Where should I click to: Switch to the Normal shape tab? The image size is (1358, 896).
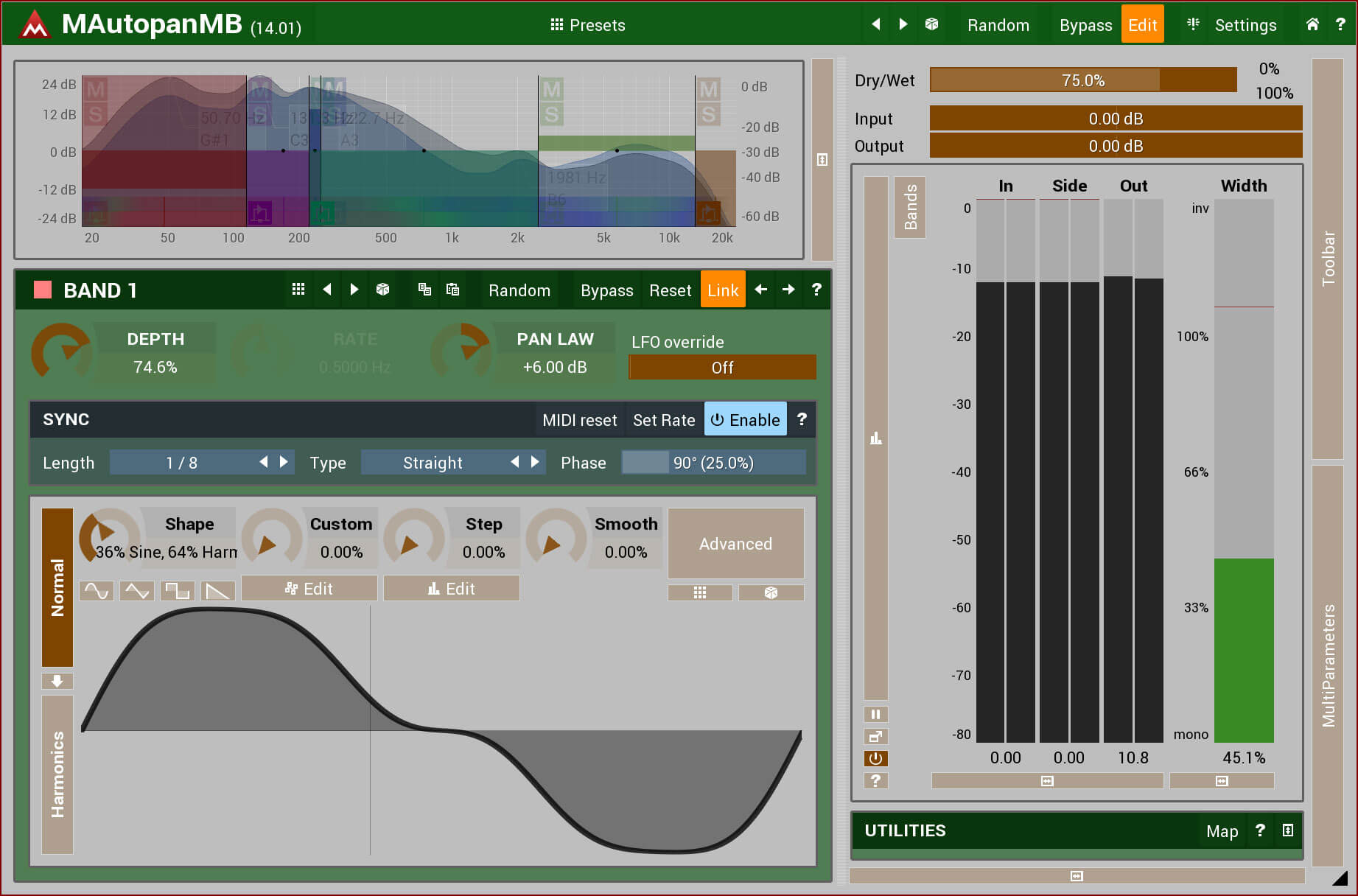coord(57,587)
